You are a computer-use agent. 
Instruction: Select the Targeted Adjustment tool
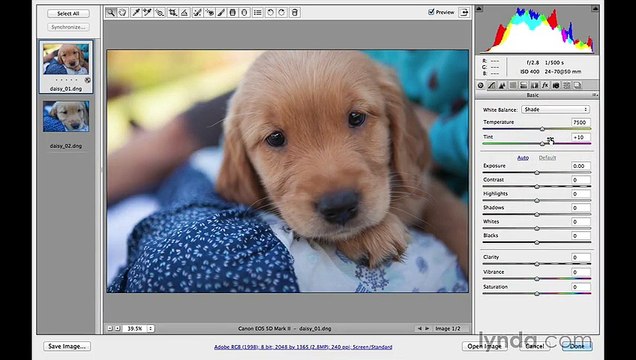(159, 13)
